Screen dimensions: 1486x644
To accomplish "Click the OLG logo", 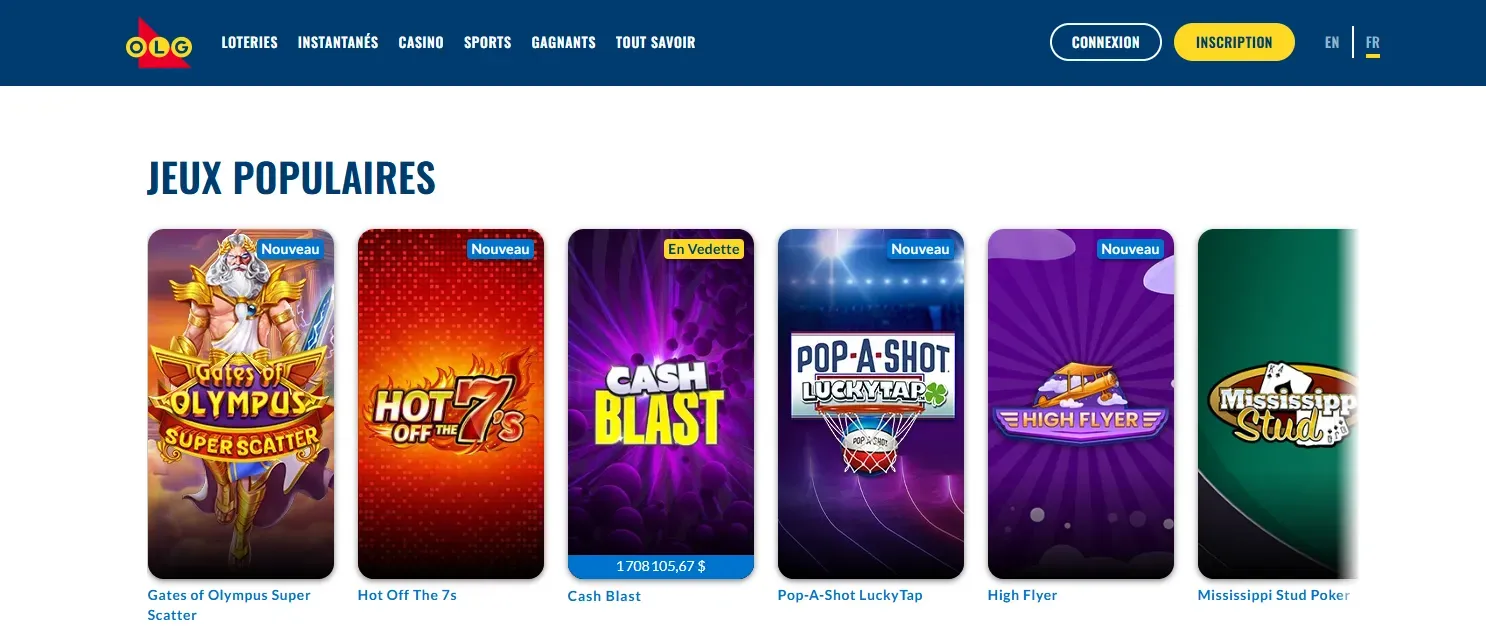I will pyautogui.click(x=159, y=42).
